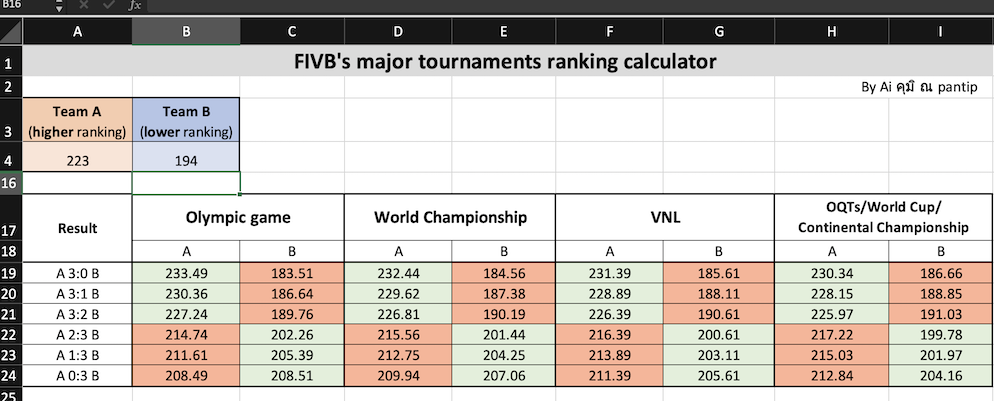Expand the Name Box dropdown arrow
The image size is (994, 401).
(x=58, y=5)
